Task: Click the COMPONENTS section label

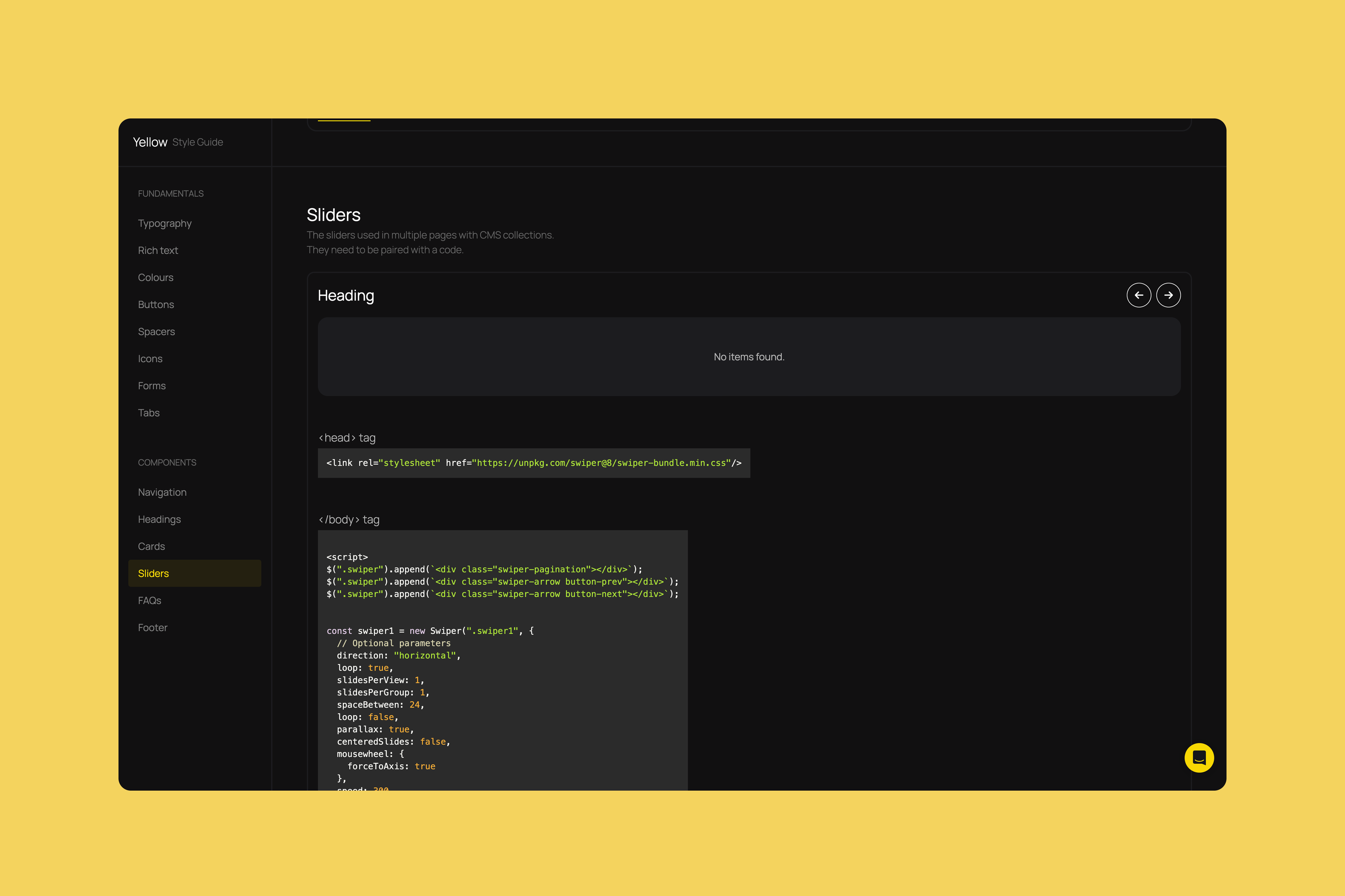Action: (167, 462)
